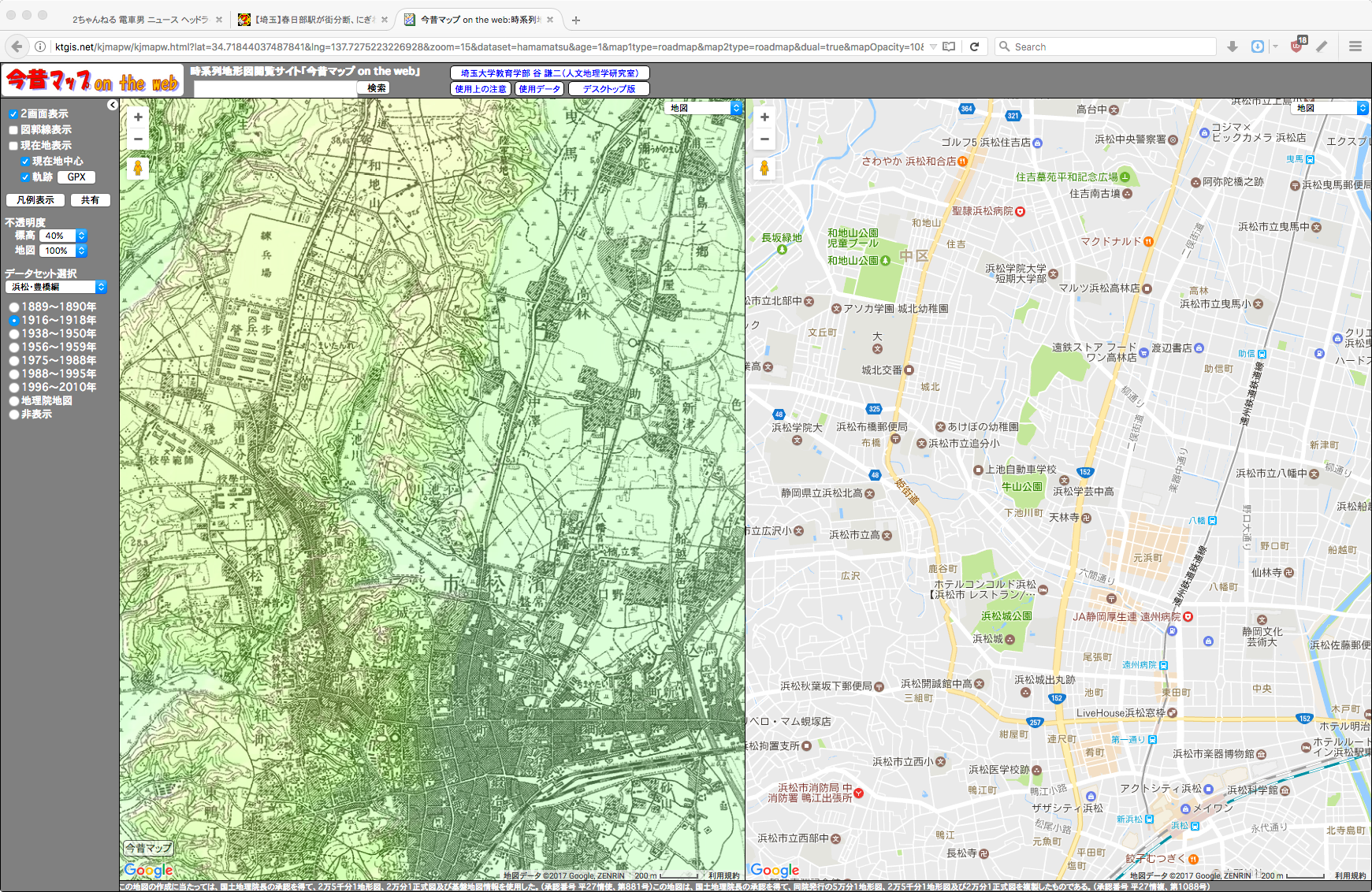Open the 浜松・豊橋編 dataset dropdown
Viewport: 1372px width, 892px height.
click(56, 287)
